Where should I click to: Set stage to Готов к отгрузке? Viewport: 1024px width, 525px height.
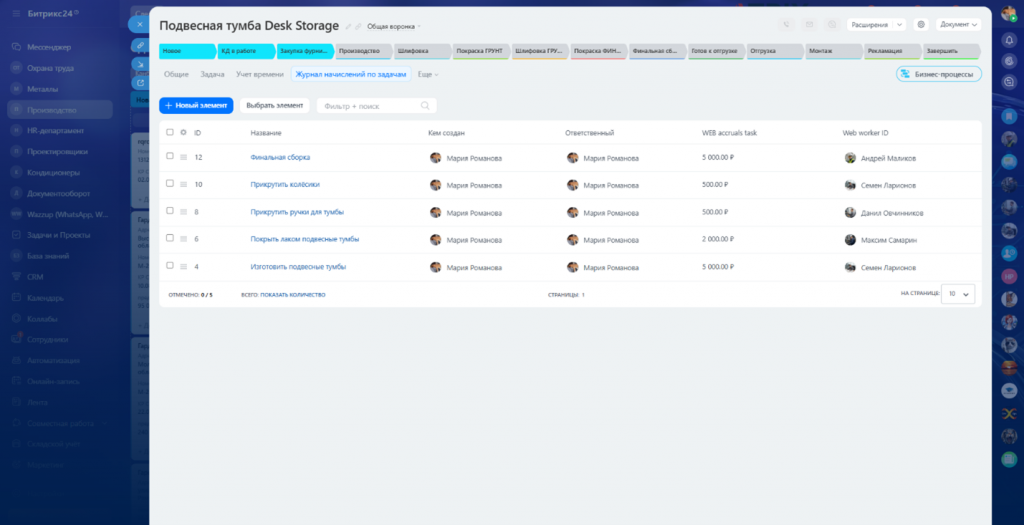715,51
